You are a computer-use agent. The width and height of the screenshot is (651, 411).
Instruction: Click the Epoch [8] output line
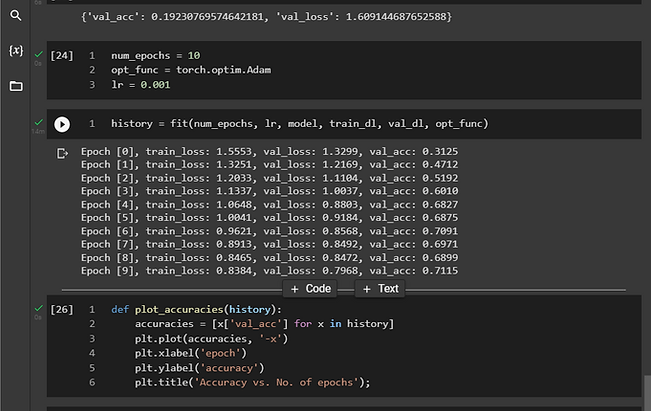point(269,258)
